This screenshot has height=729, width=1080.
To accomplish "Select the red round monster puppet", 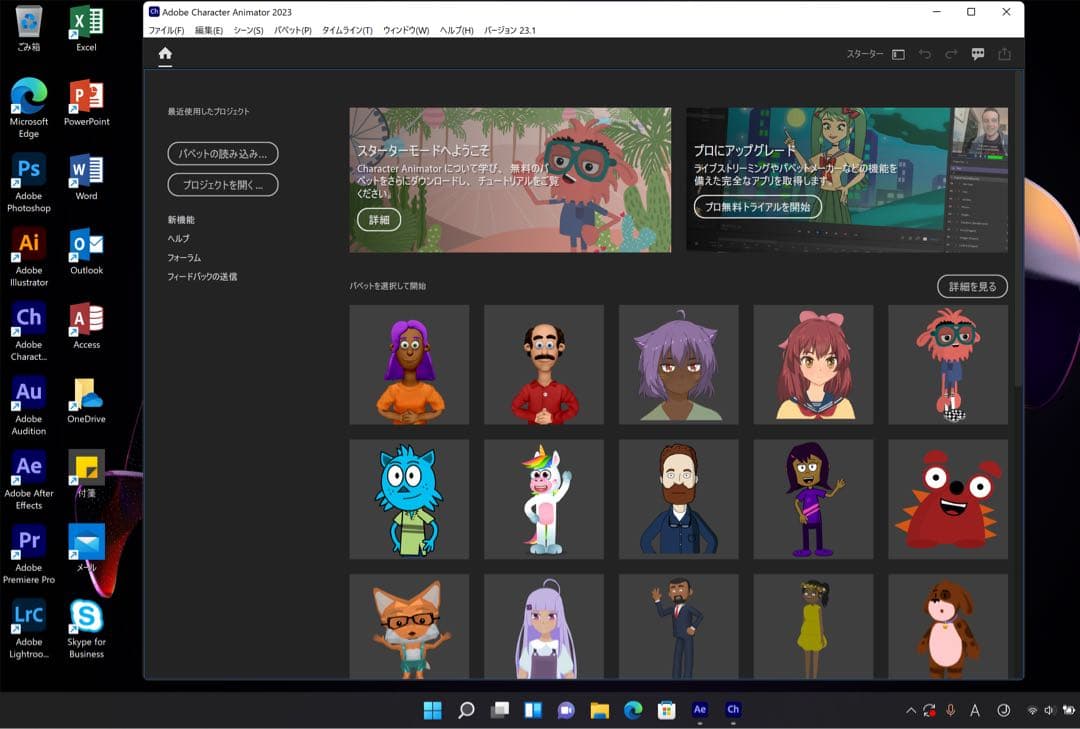I will point(948,499).
